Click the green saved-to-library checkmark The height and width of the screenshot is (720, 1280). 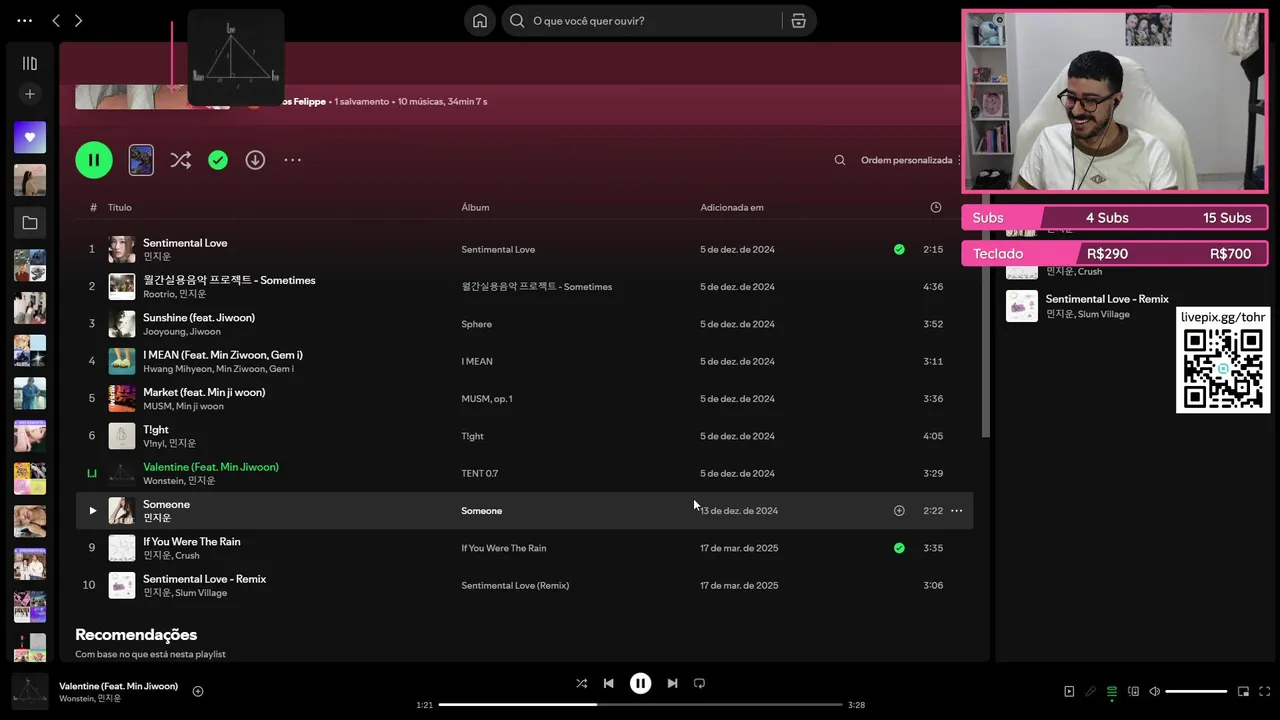(x=218, y=160)
